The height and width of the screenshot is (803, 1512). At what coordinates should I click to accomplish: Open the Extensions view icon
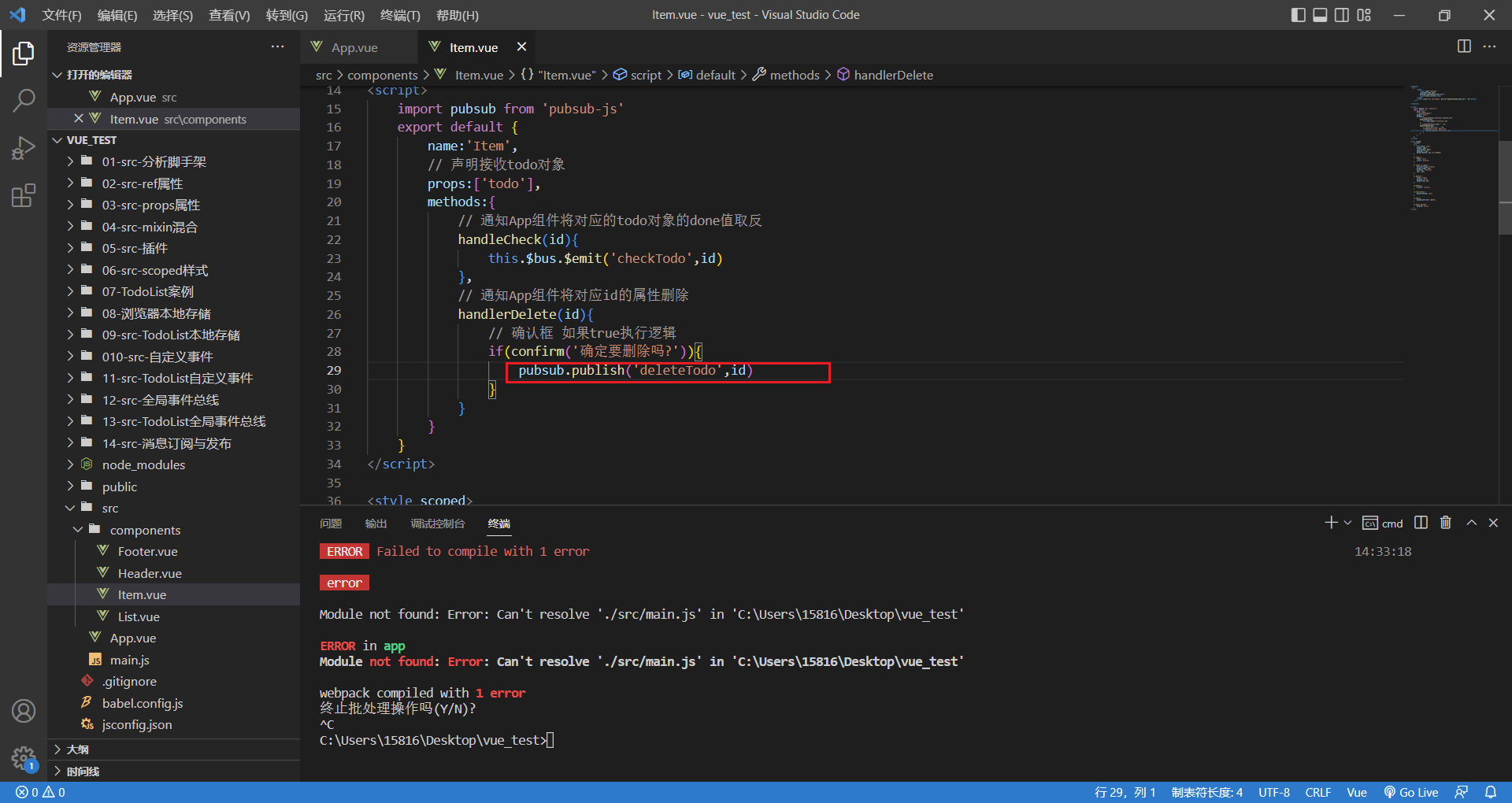(x=24, y=195)
